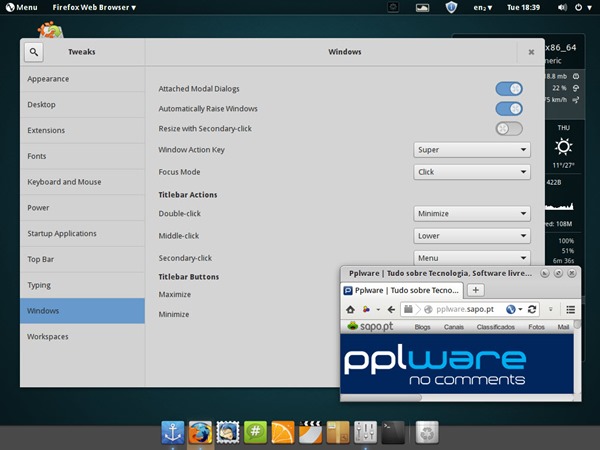600x450 pixels.
Task: Open the en keyboard layout selector
Action: tap(483, 7)
